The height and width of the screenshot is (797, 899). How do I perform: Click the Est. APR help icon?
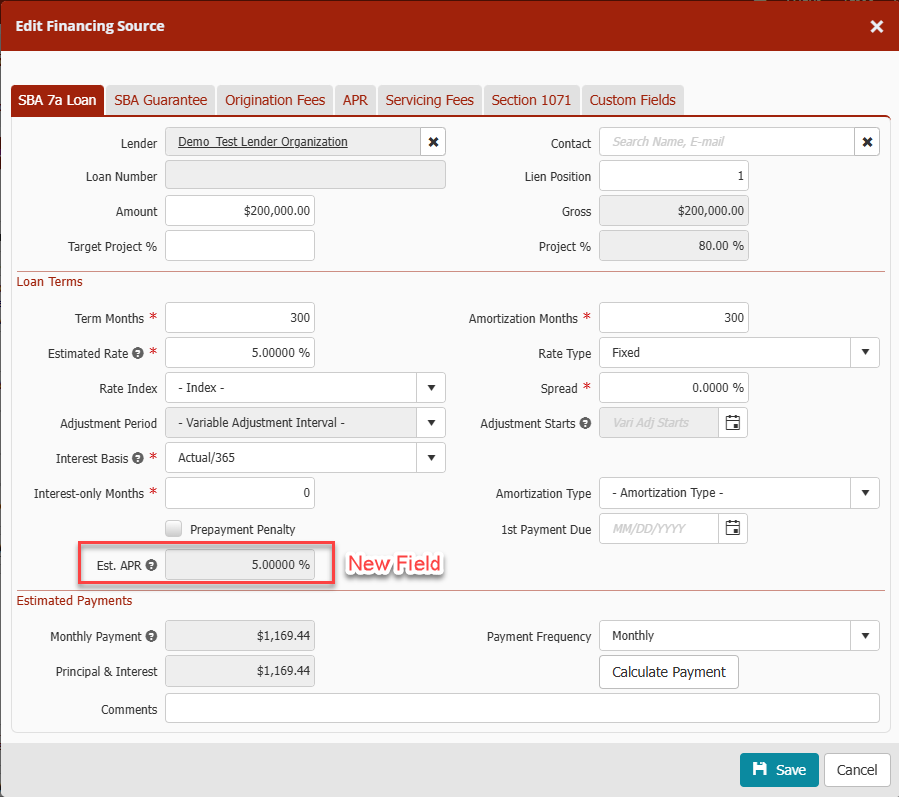(x=151, y=565)
